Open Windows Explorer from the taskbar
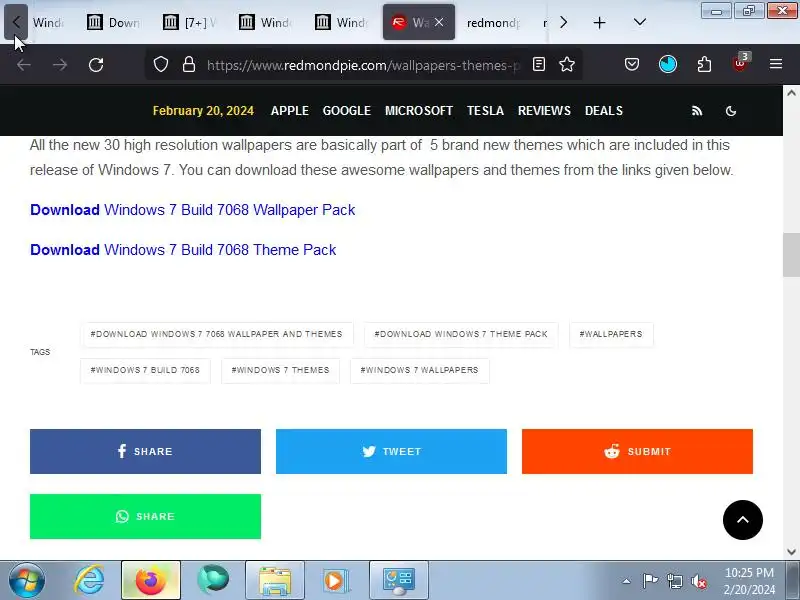This screenshot has height=600, width=800. 274,580
